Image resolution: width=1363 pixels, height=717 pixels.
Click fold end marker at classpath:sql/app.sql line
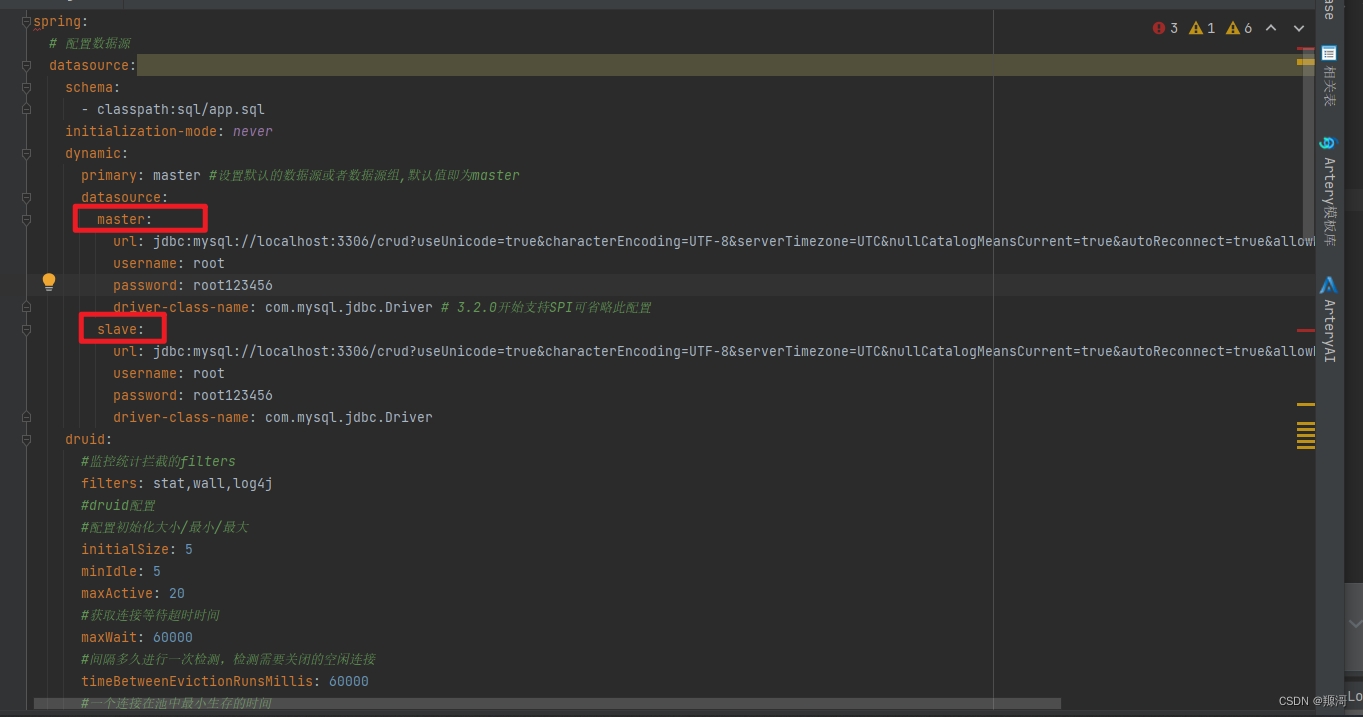coord(27,109)
